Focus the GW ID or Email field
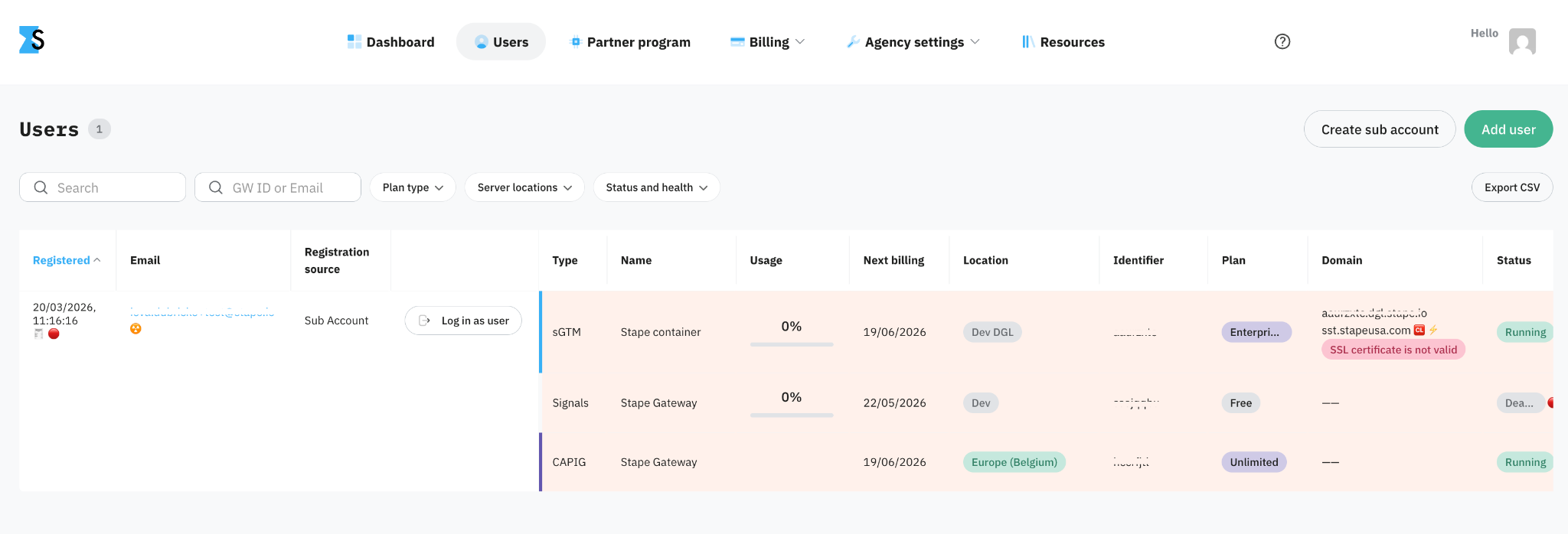Viewport: 1568px width, 534px height. [x=278, y=187]
